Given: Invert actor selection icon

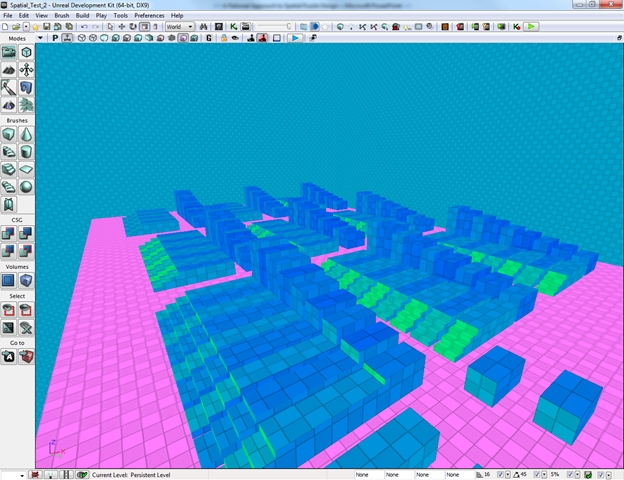Looking at the screenshot, I should click(9, 328).
